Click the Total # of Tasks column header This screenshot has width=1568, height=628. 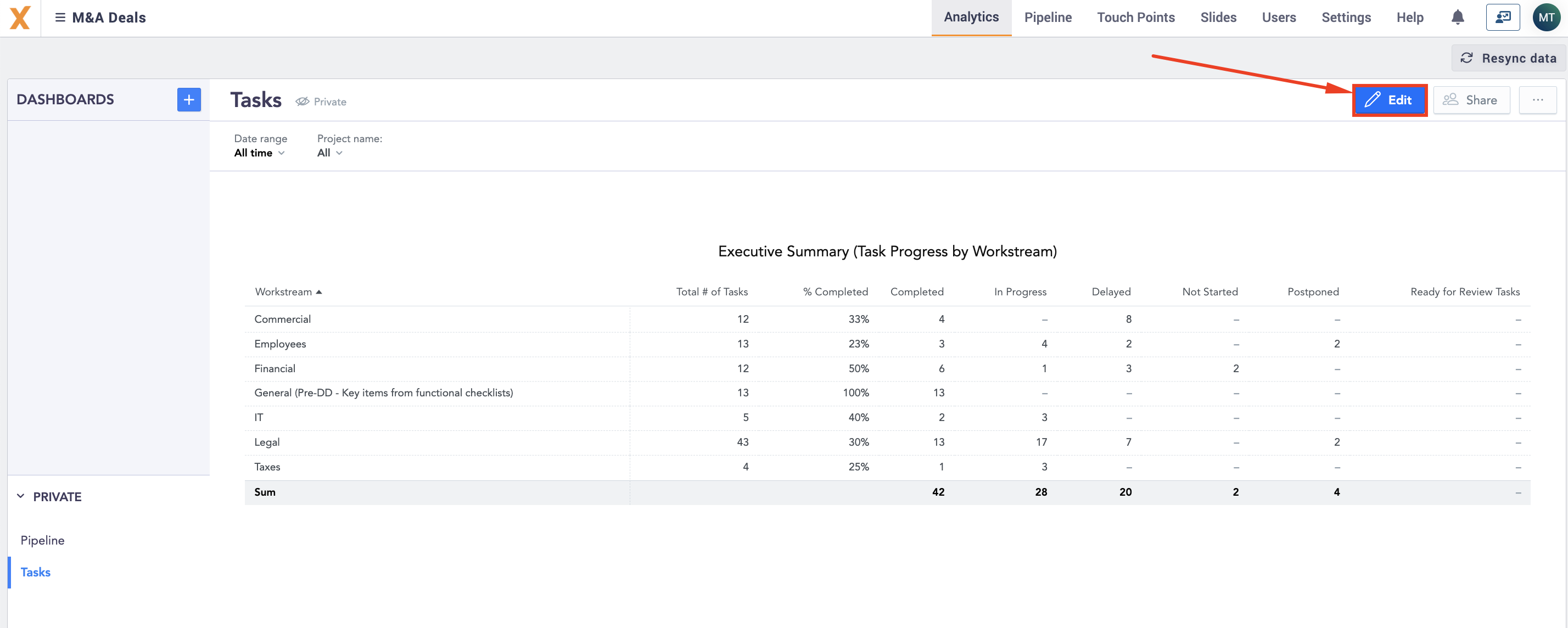pos(712,292)
